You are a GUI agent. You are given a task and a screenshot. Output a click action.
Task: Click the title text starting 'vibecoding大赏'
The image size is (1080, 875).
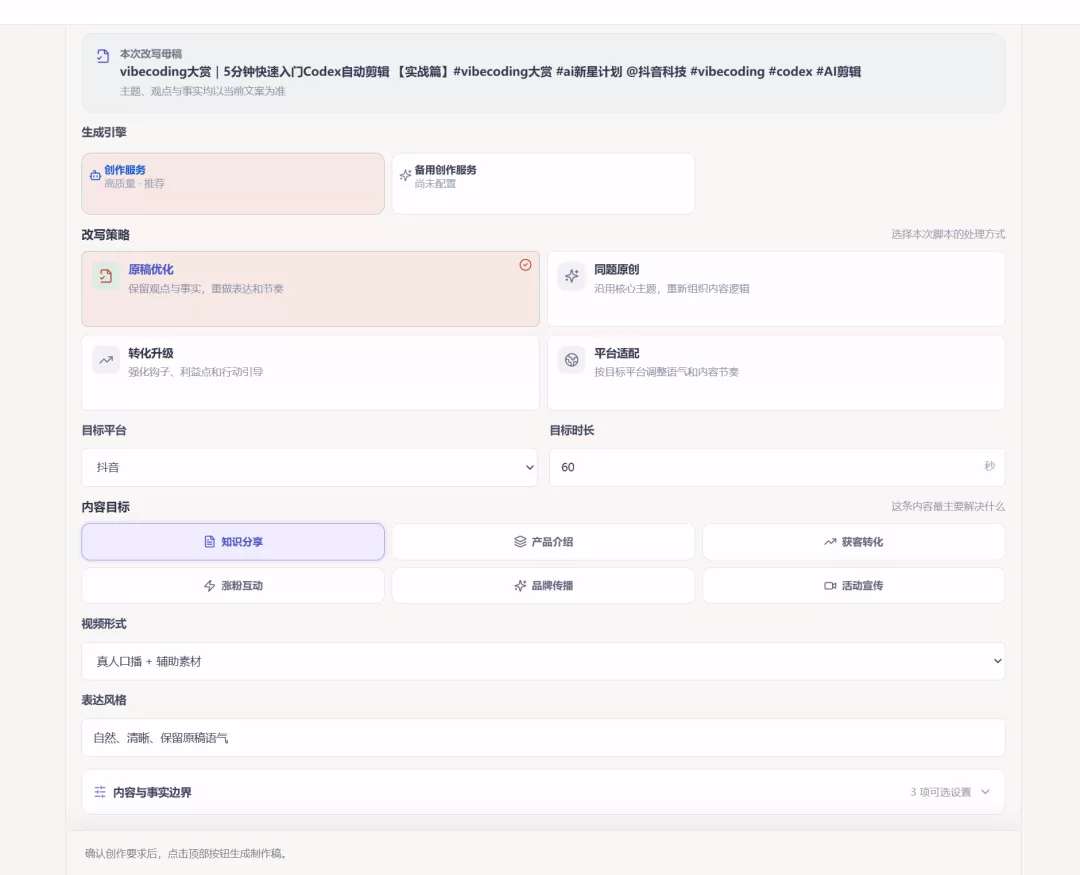click(x=490, y=72)
